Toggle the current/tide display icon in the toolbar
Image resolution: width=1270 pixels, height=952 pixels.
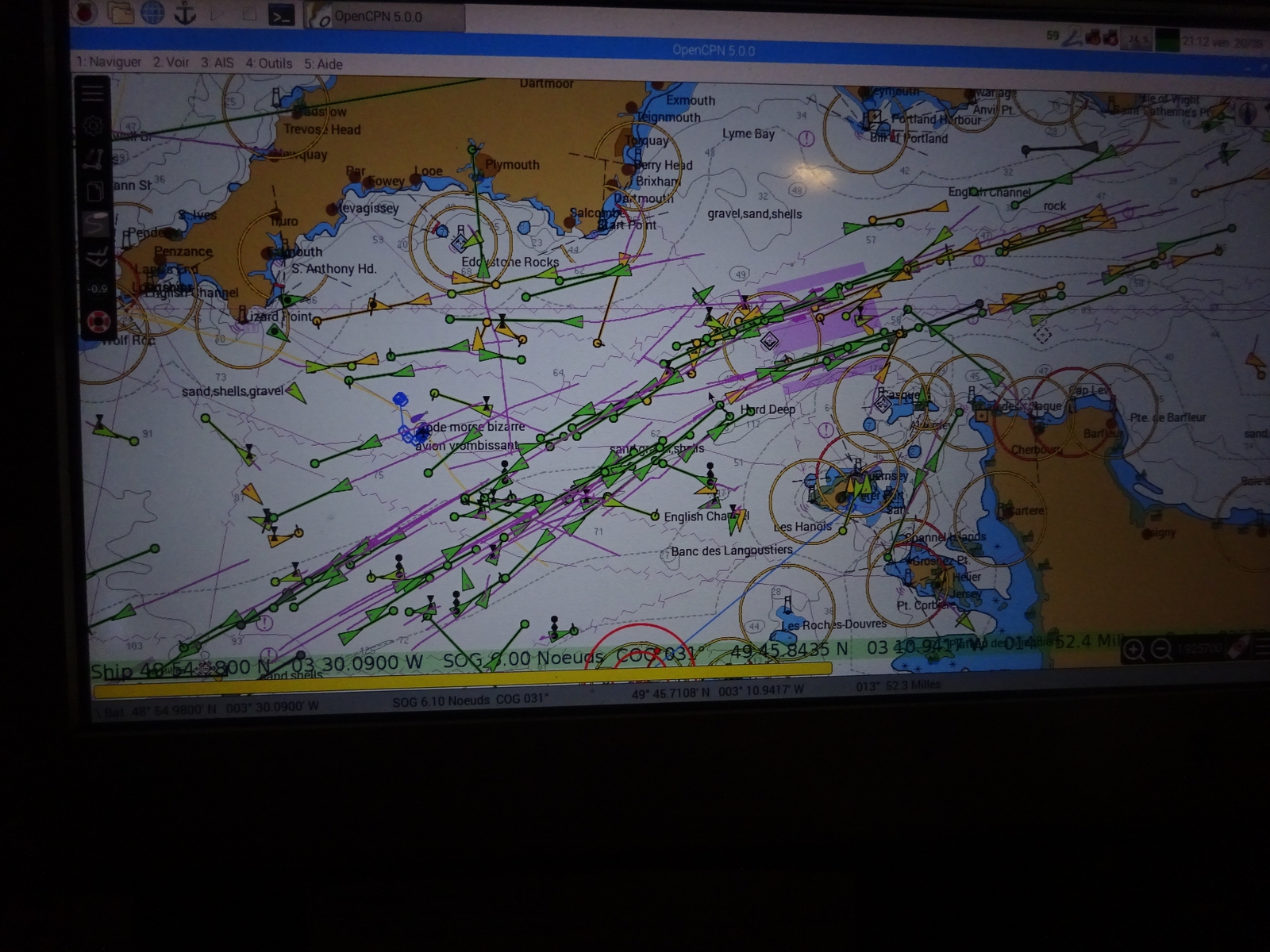tap(97, 256)
